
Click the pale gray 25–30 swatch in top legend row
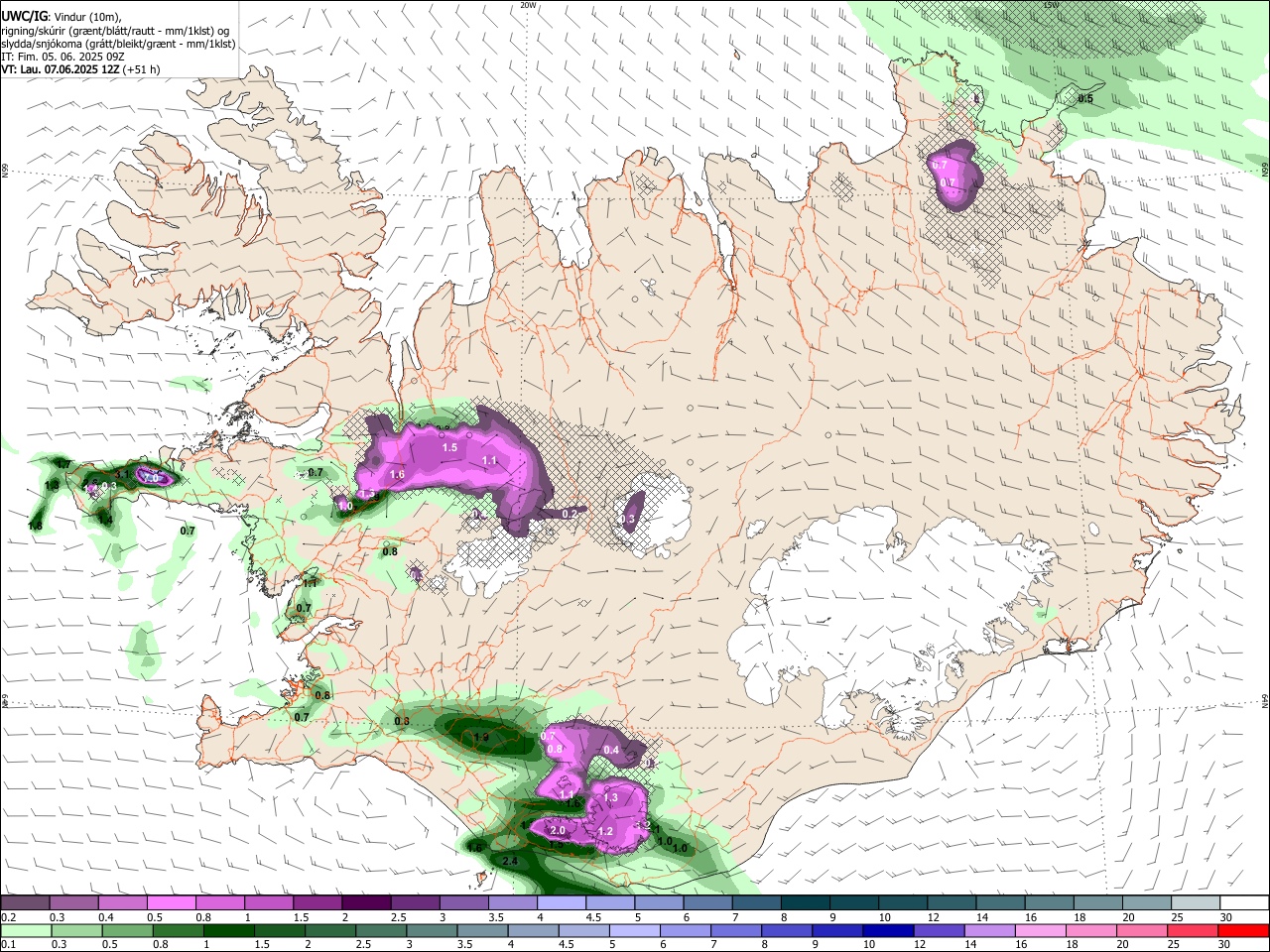pos(1196,903)
